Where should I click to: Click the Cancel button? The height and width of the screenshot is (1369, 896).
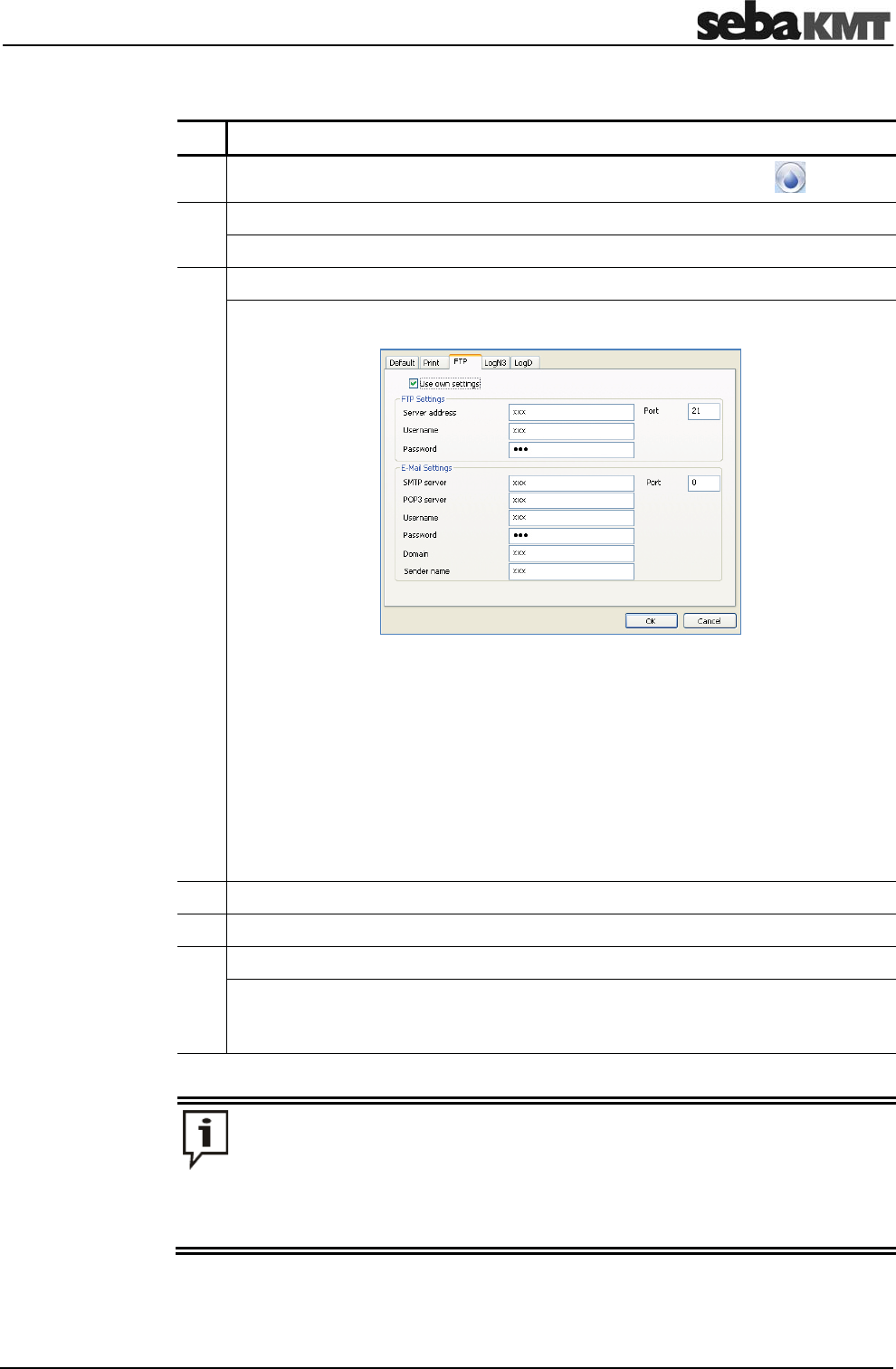[x=710, y=621]
